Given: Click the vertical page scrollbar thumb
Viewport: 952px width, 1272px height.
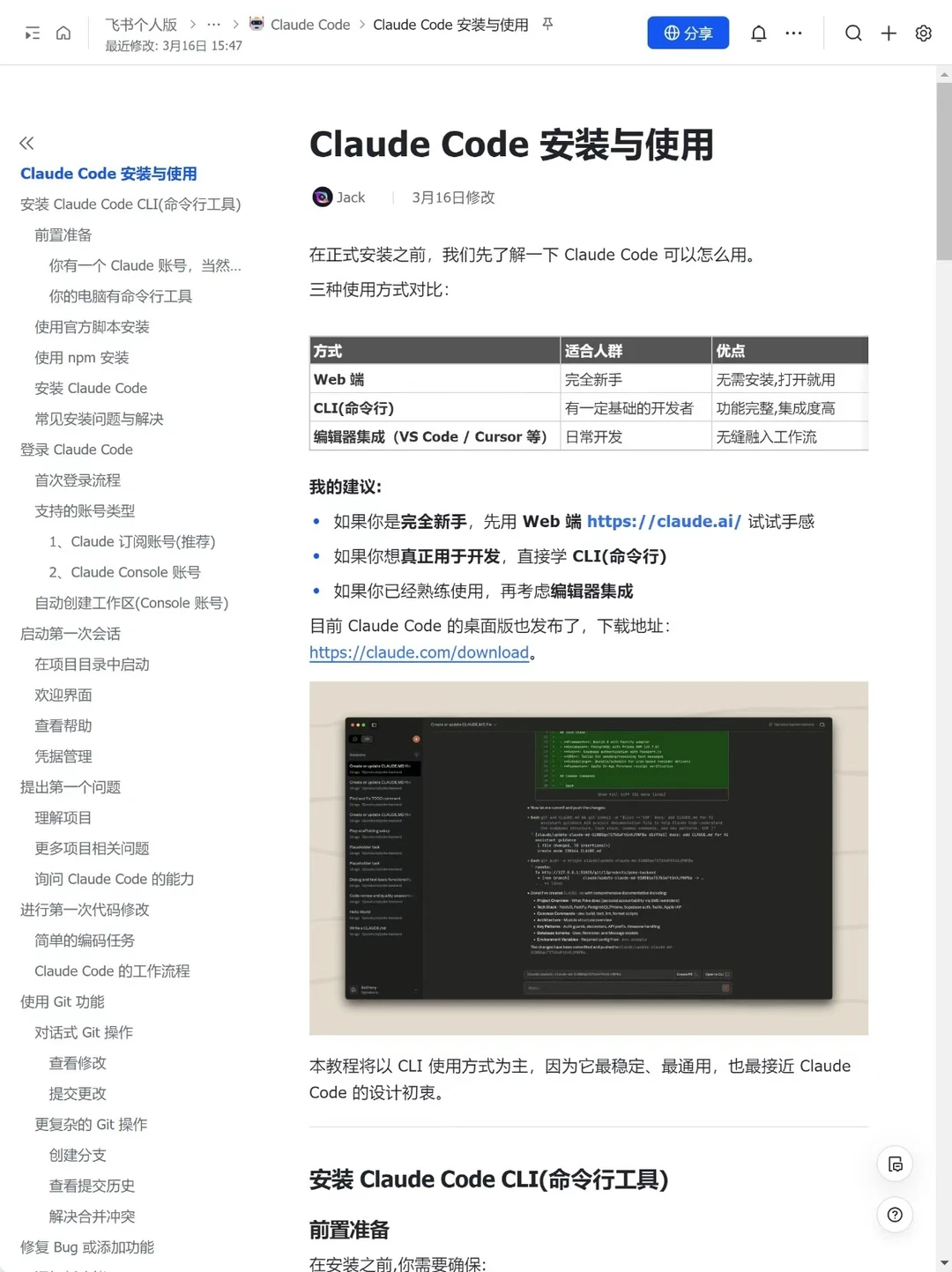Looking at the screenshot, I should coord(944,171).
